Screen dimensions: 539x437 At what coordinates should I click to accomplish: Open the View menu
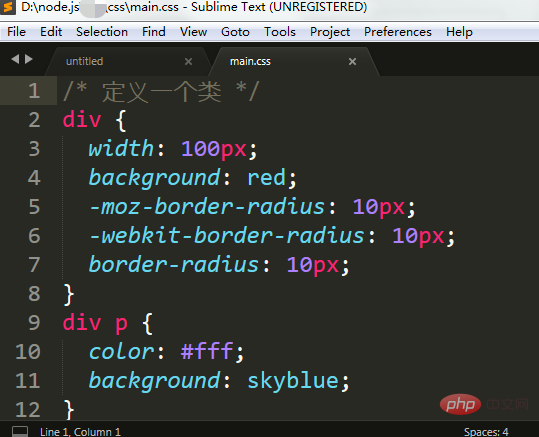pos(193,32)
